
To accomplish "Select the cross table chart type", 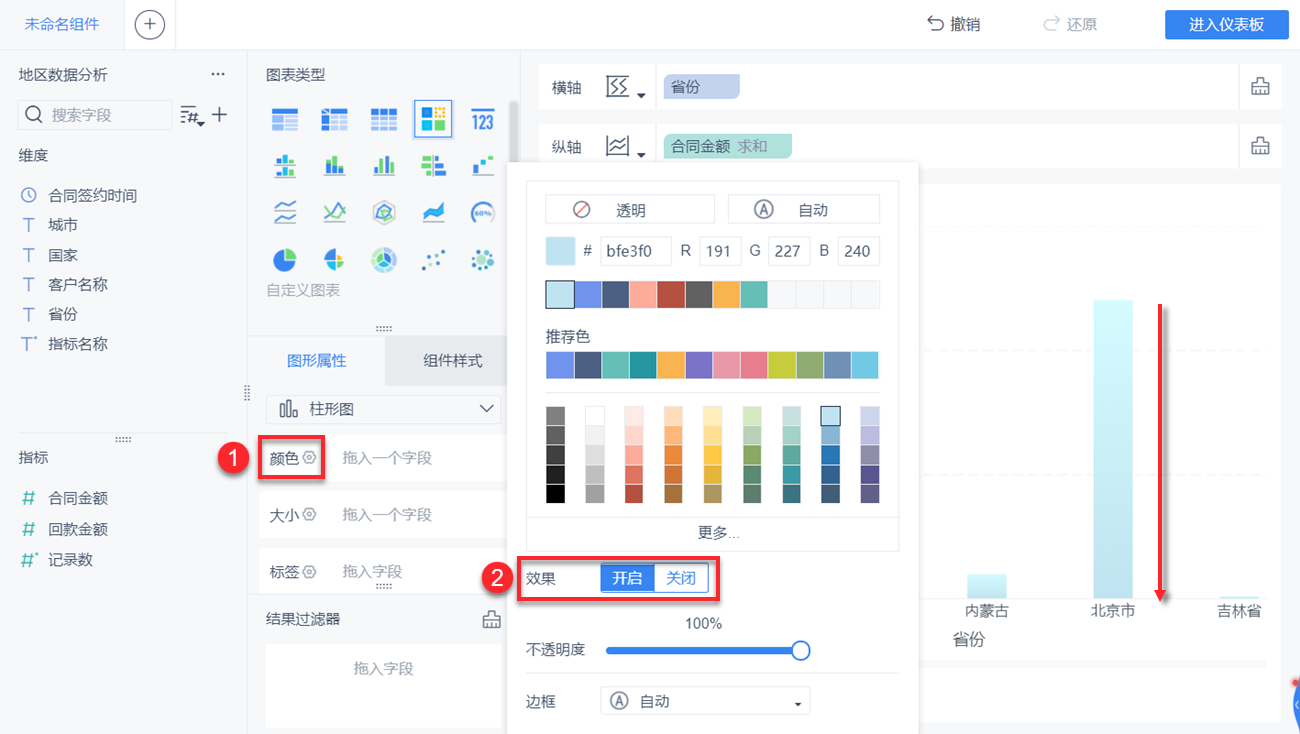I will [334, 120].
